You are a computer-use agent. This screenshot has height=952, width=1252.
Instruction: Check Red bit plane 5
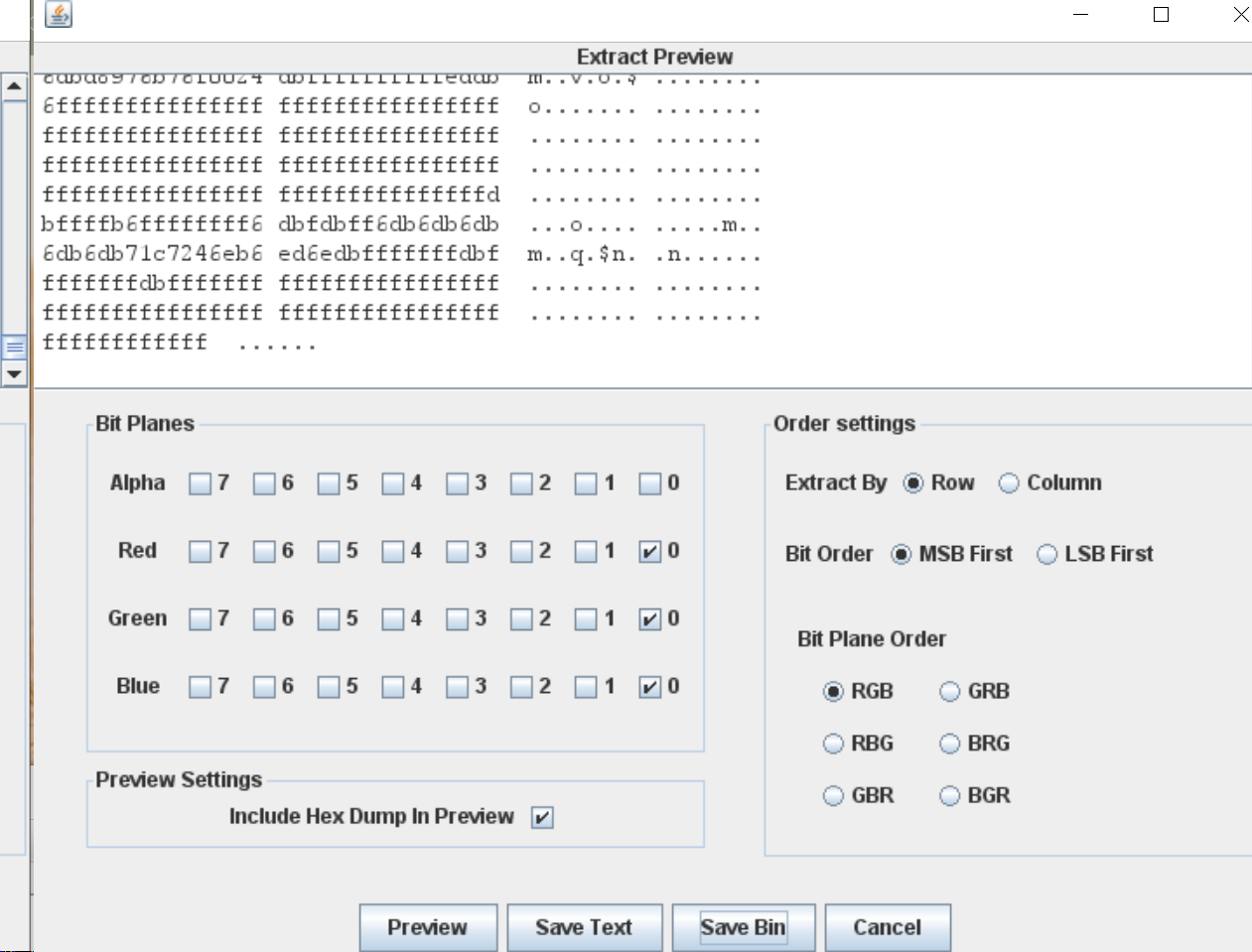tap(329, 551)
